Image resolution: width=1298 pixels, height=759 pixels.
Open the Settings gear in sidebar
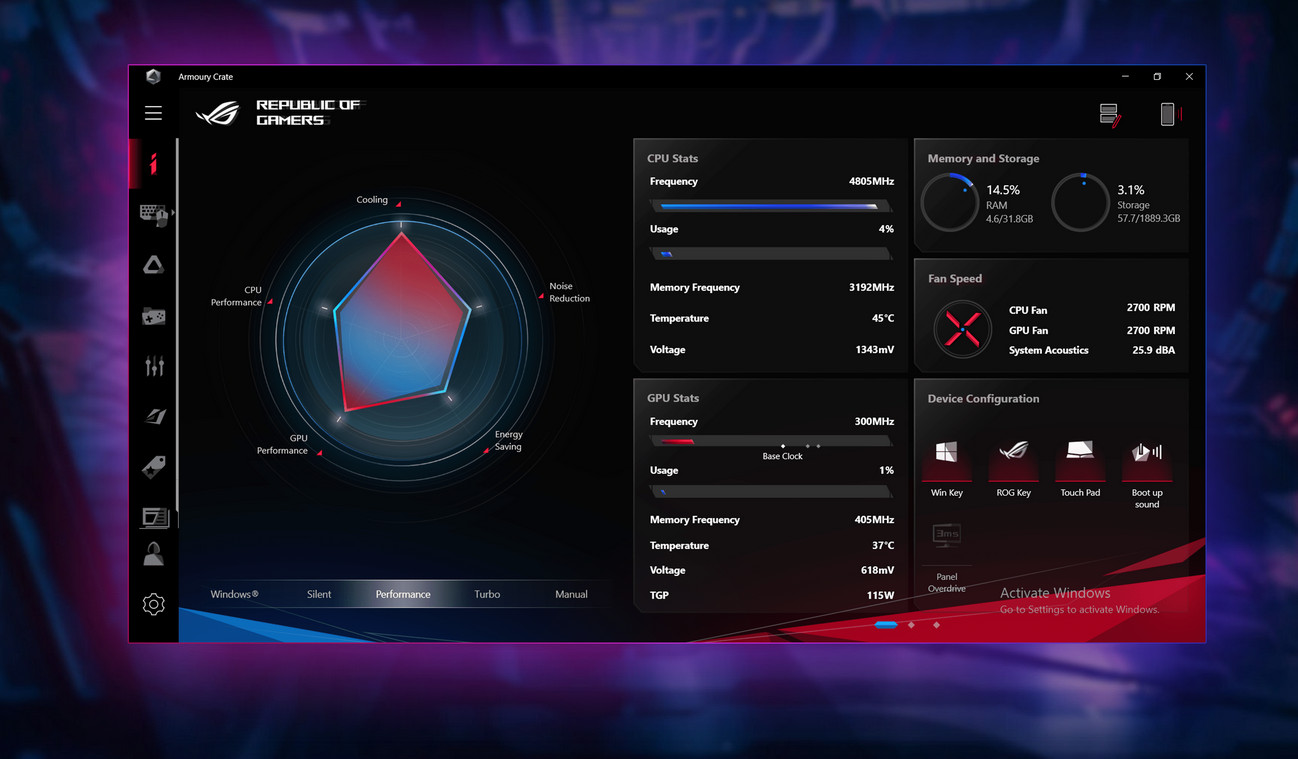[x=153, y=604]
